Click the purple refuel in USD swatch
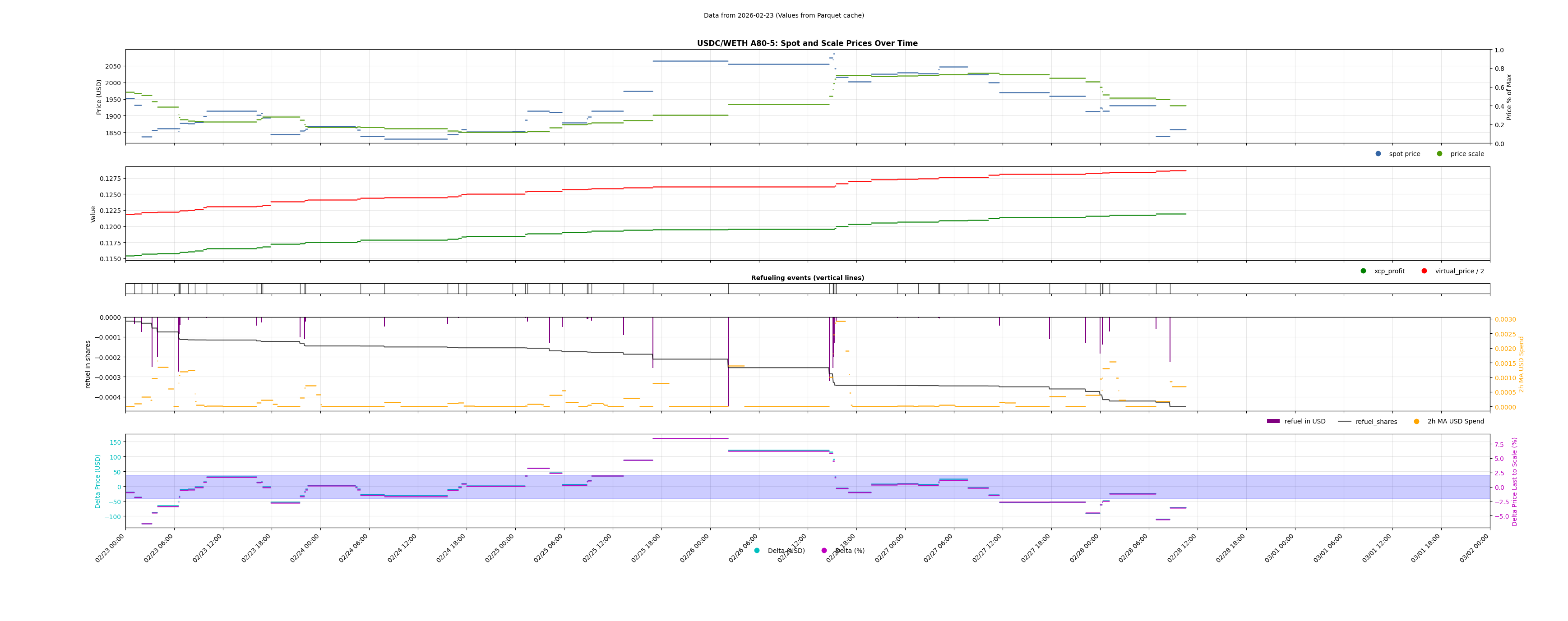1568x621 pixels. 1273,422
